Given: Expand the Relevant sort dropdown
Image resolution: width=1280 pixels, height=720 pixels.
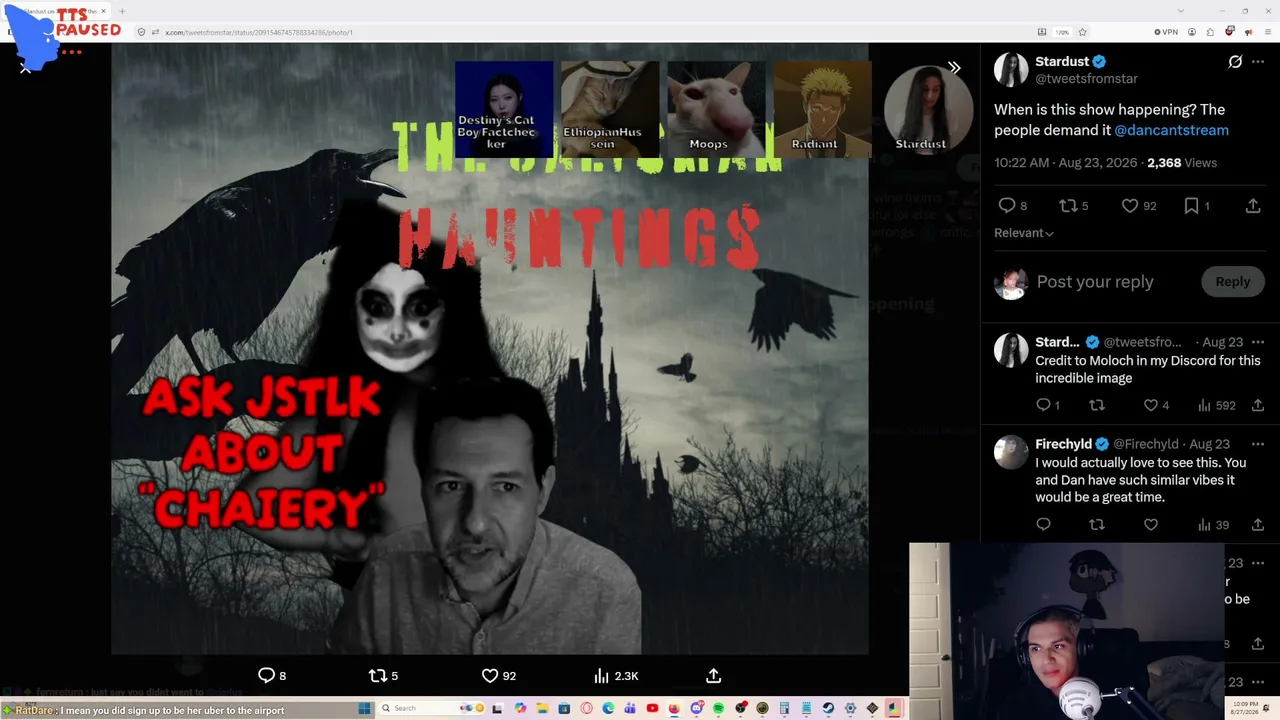Looking at the screenshot, I should pos(1023,233).
